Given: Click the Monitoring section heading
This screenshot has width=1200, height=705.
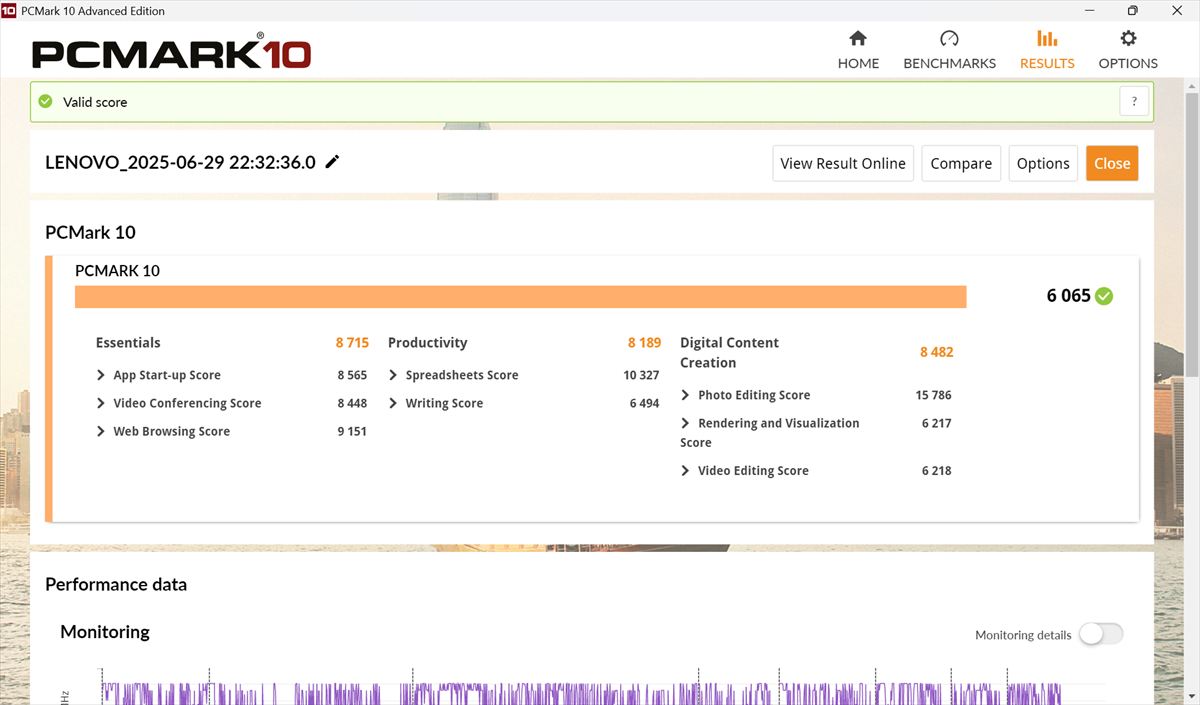Looking at the screenshot, I should click(x=105, y=631).
